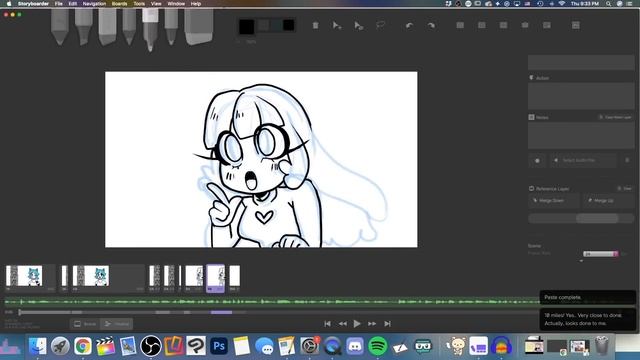Adjust the Reference Layer opacity slider
This screenshot has width=640, height=360.
pyautogui.click(x=581, y=218)
